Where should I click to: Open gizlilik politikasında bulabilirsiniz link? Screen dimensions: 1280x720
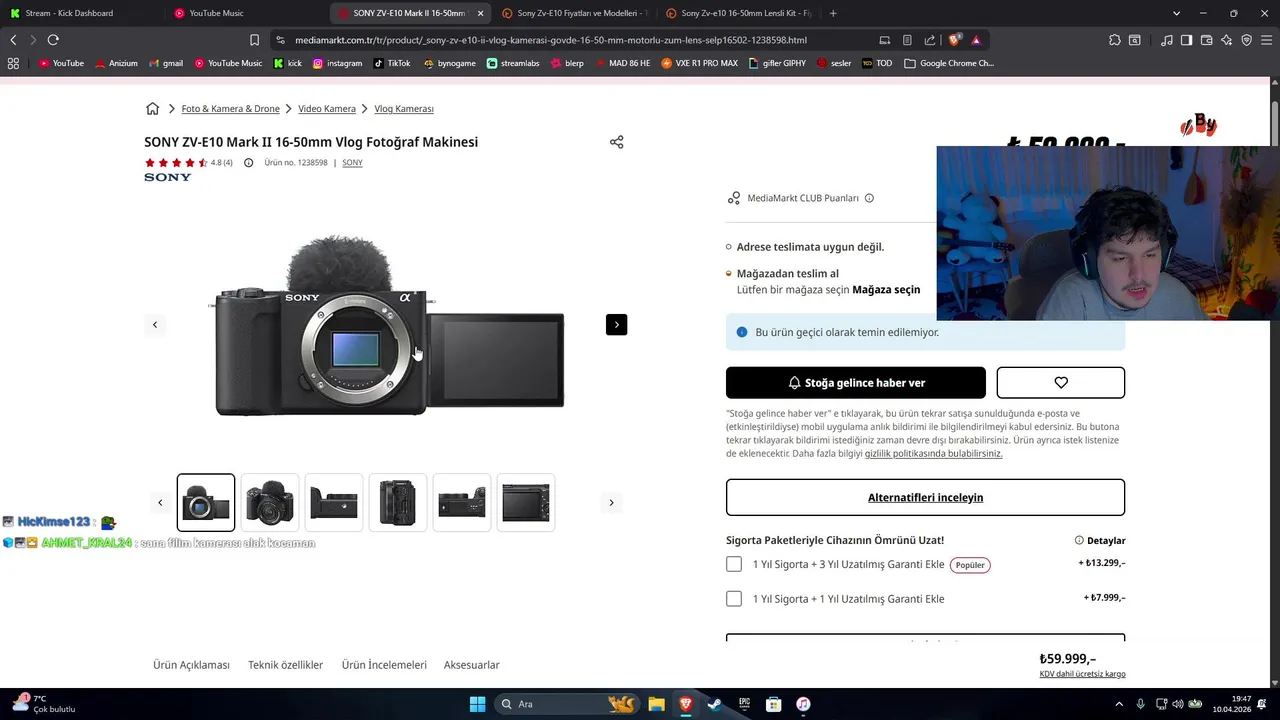click(933, 453)
